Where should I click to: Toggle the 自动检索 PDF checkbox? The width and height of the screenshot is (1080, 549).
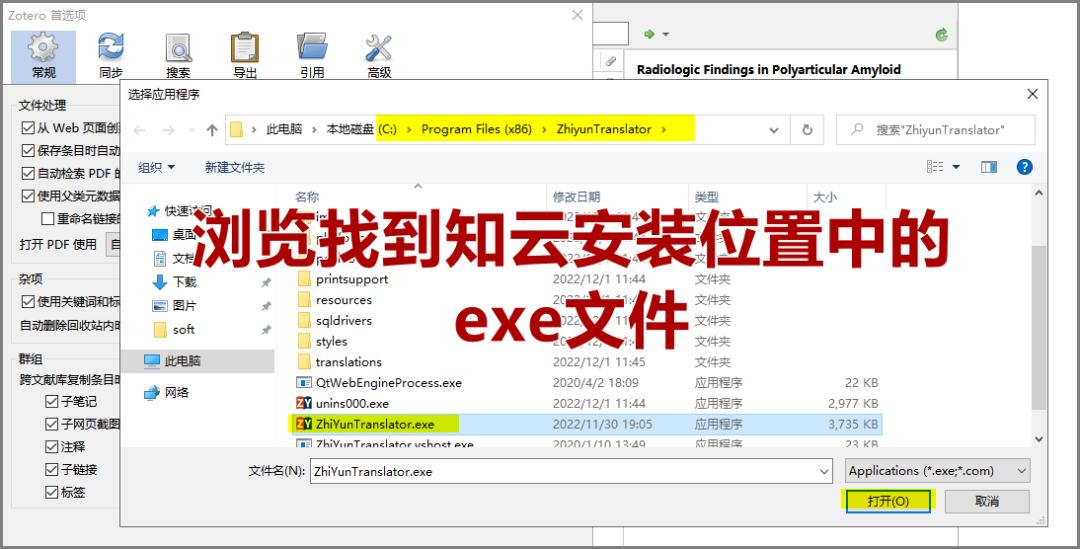[28, 174]
